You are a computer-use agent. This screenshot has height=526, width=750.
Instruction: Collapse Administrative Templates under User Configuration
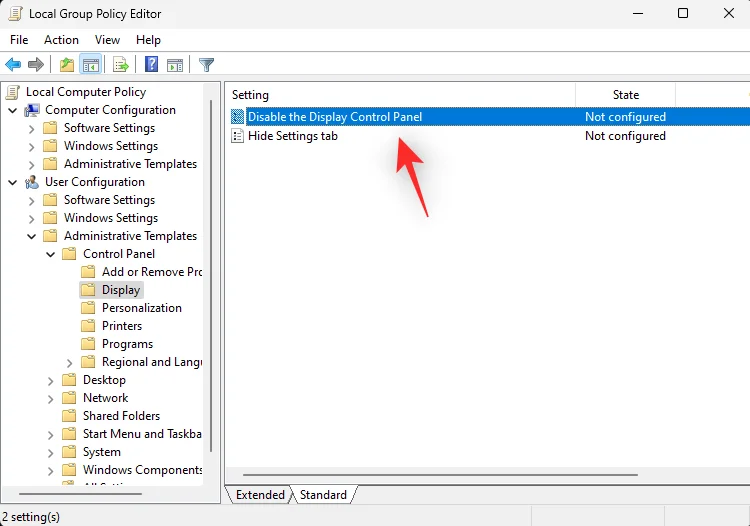pos(32,236)
